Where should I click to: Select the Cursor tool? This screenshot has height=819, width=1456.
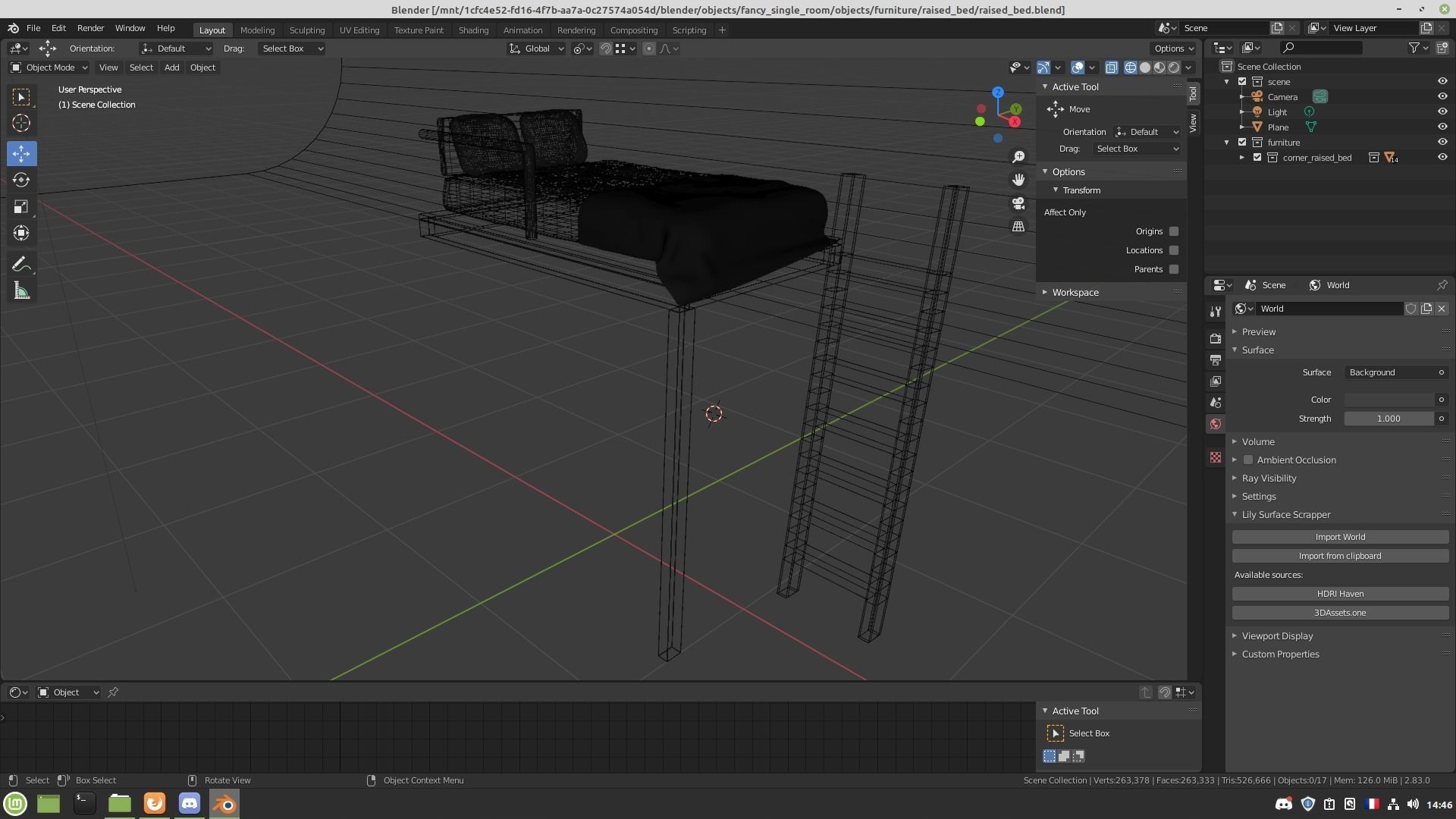coord(21,123)
